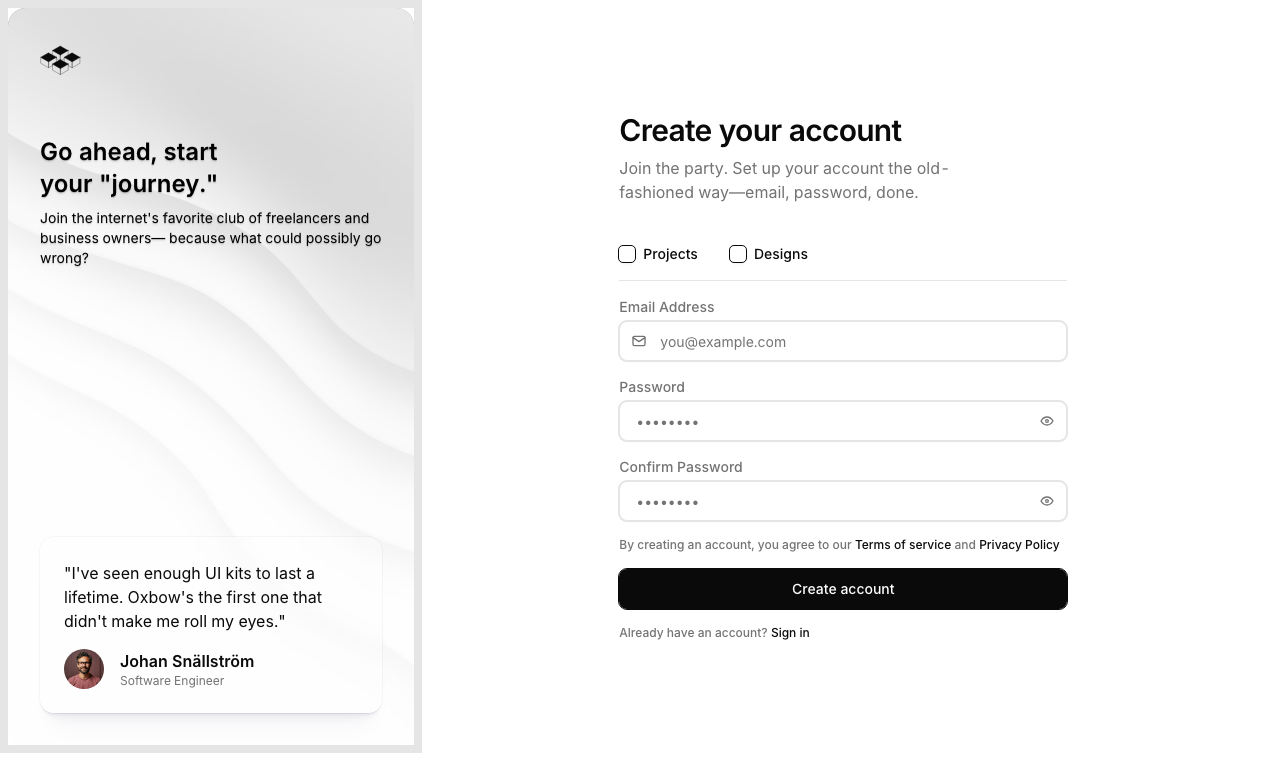Enable the Designs checkbox
The height and width of the screenshot is (769, 1280).
click(x=738, y=254)
